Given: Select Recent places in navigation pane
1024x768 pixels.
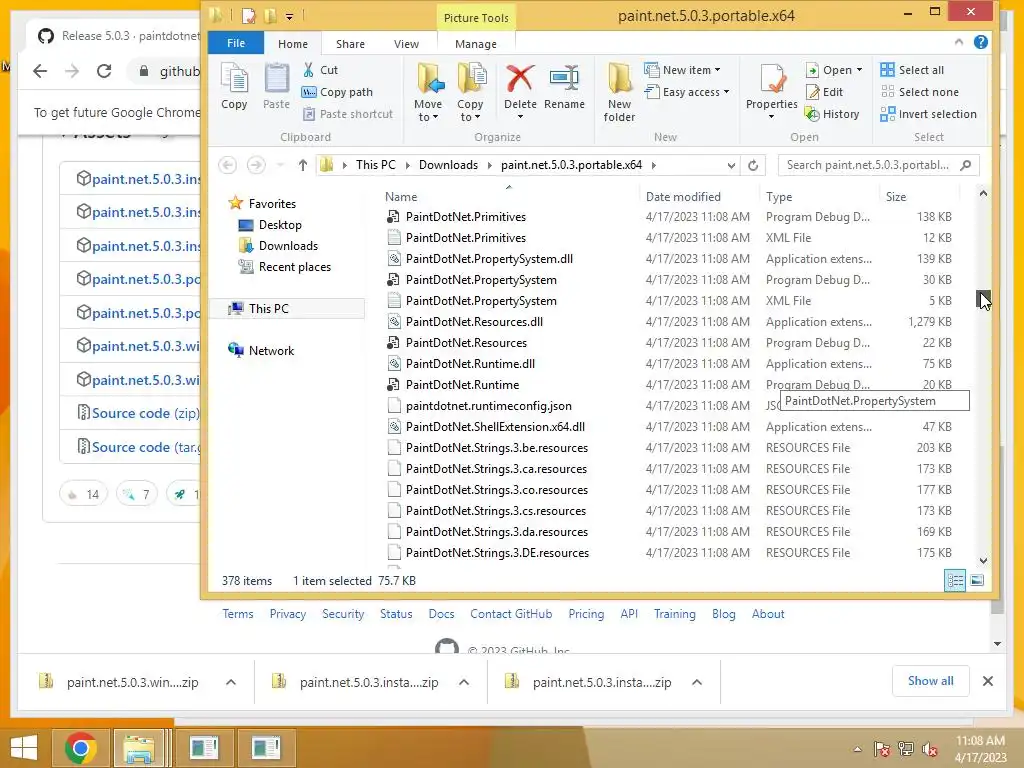Looking at the screenshot, I should point(294,267).
